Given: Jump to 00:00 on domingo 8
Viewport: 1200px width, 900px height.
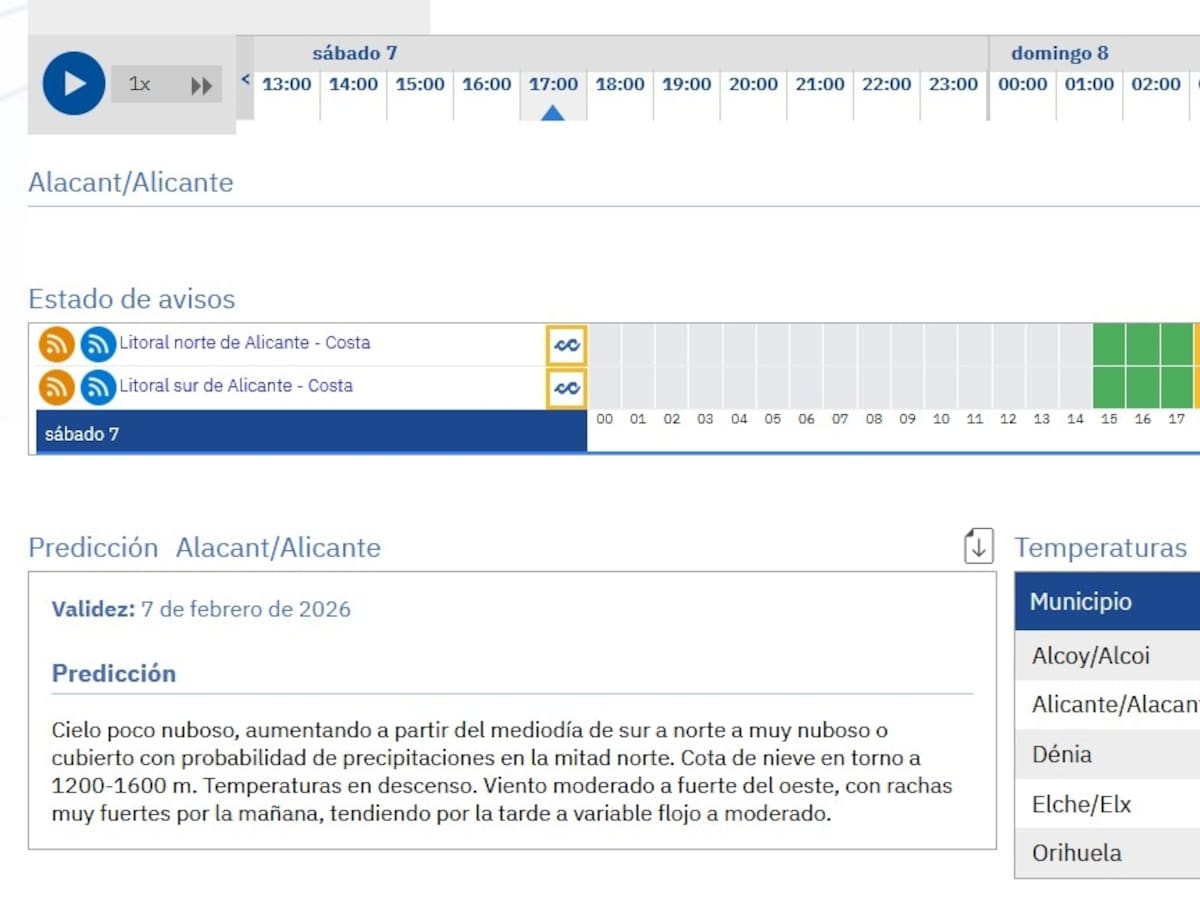Looking at the screenshot, I should 1022,85.
